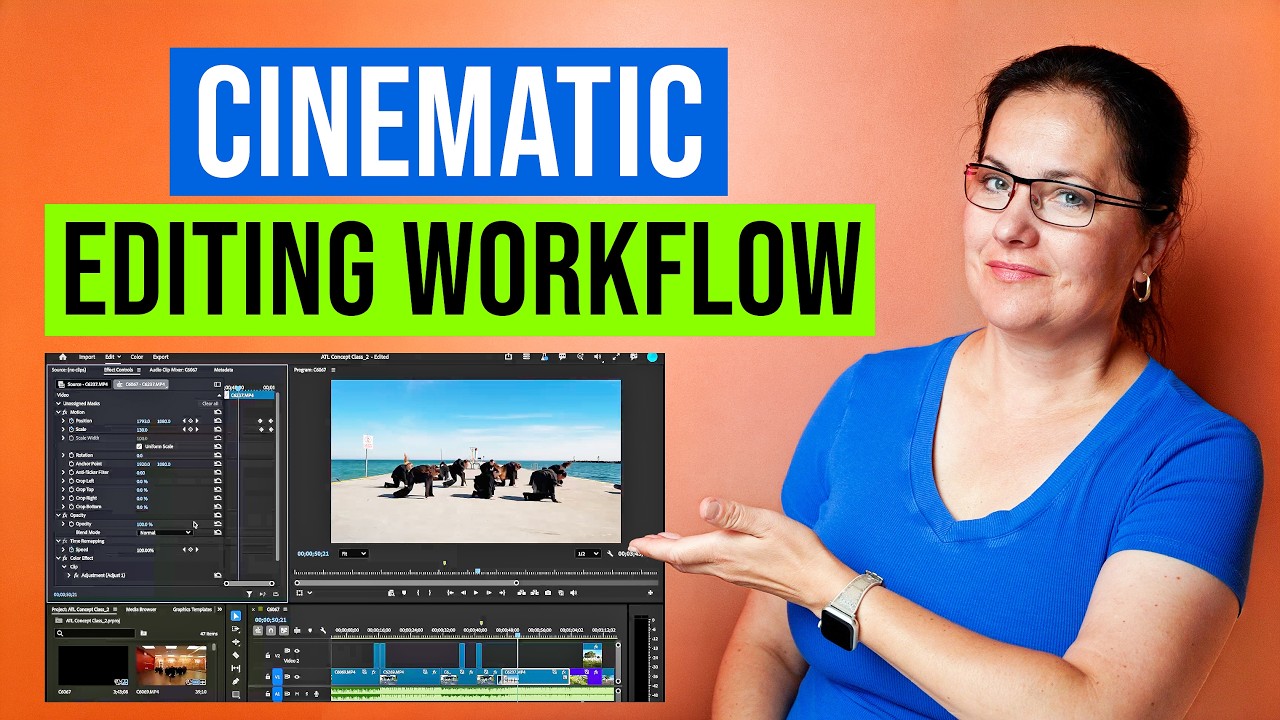The width and height of the screenshot is (1280, 720).
Task: Open the Button Editor plus icon
Action: pos(650,593)
